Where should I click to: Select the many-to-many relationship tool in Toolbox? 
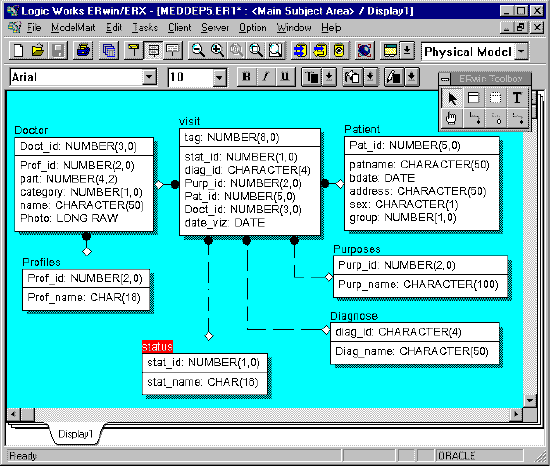point(495,118)
